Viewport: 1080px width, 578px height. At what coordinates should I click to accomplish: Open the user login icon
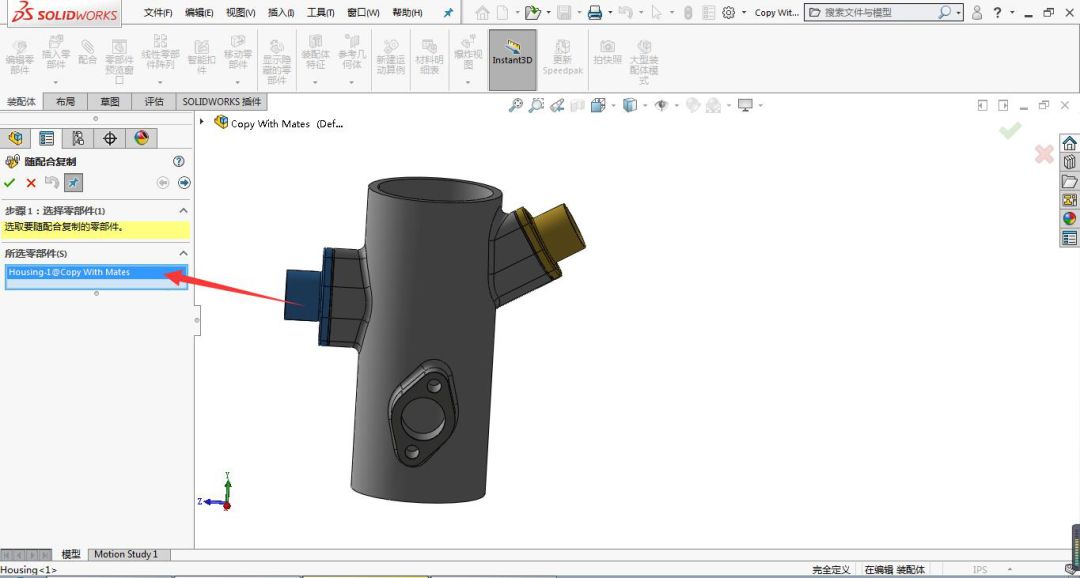coord(977,12)
